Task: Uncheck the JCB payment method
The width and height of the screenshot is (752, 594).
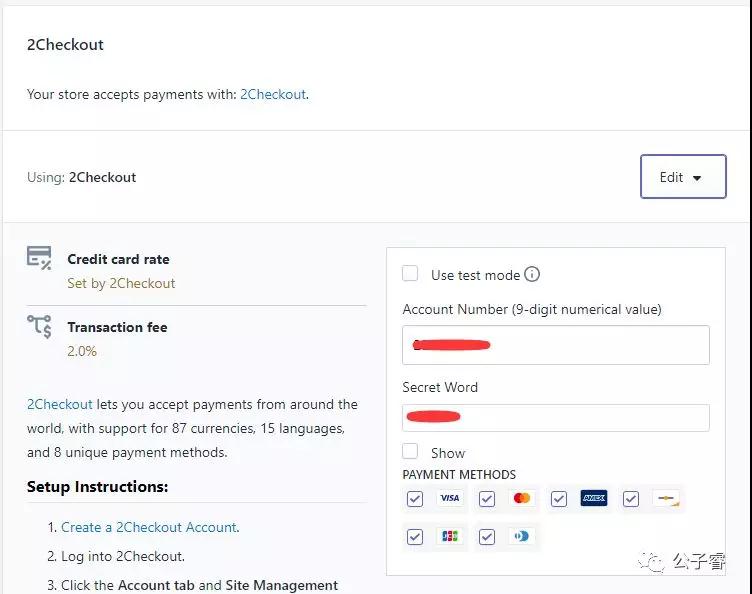Action: [415, 536]
